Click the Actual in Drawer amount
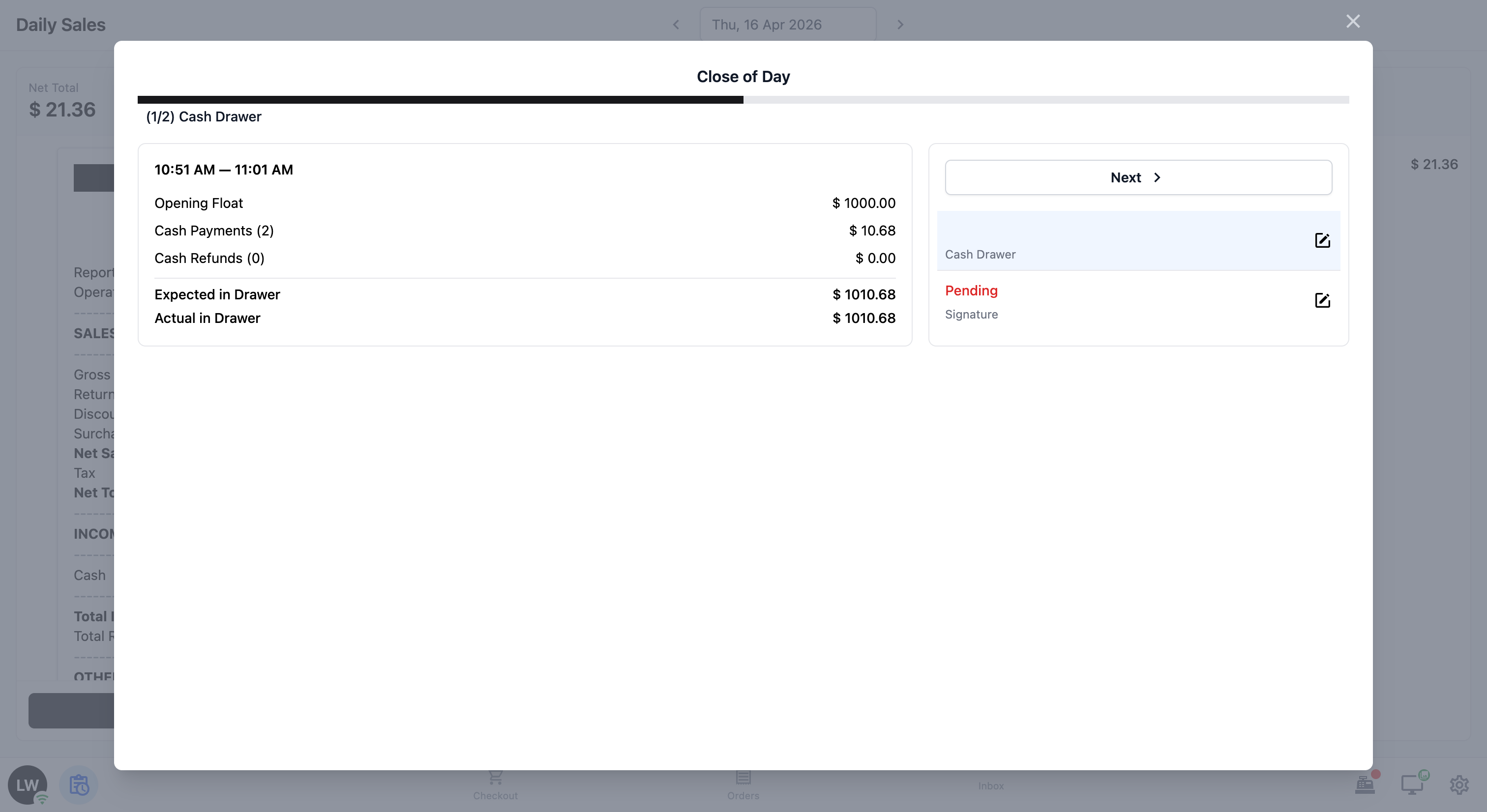Viewport: 1487px width, 812px height. pyautogui.click(x=863, y=318)
